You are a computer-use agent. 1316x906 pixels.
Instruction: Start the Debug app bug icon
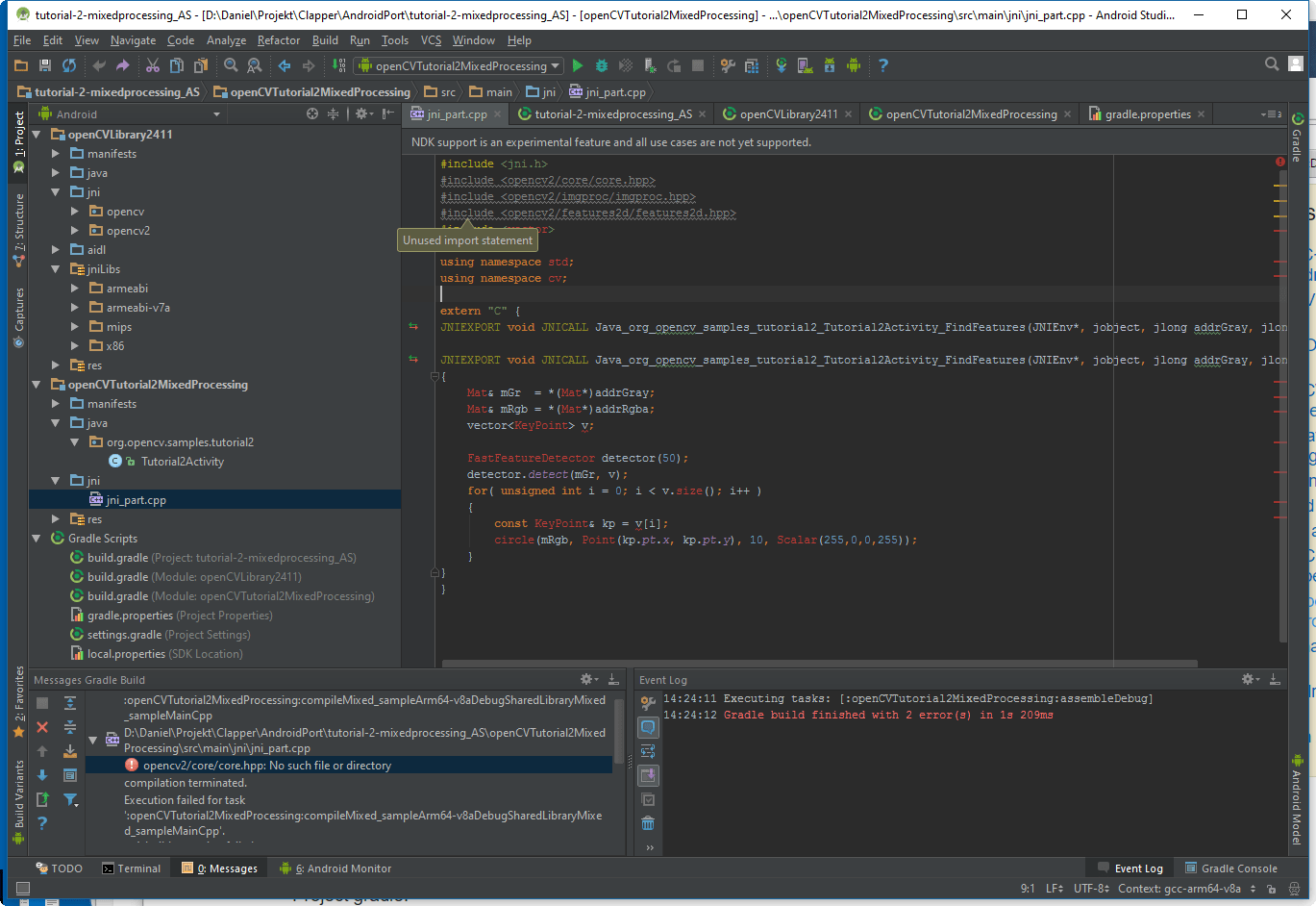pyautogui.click(x=602, y=65)
